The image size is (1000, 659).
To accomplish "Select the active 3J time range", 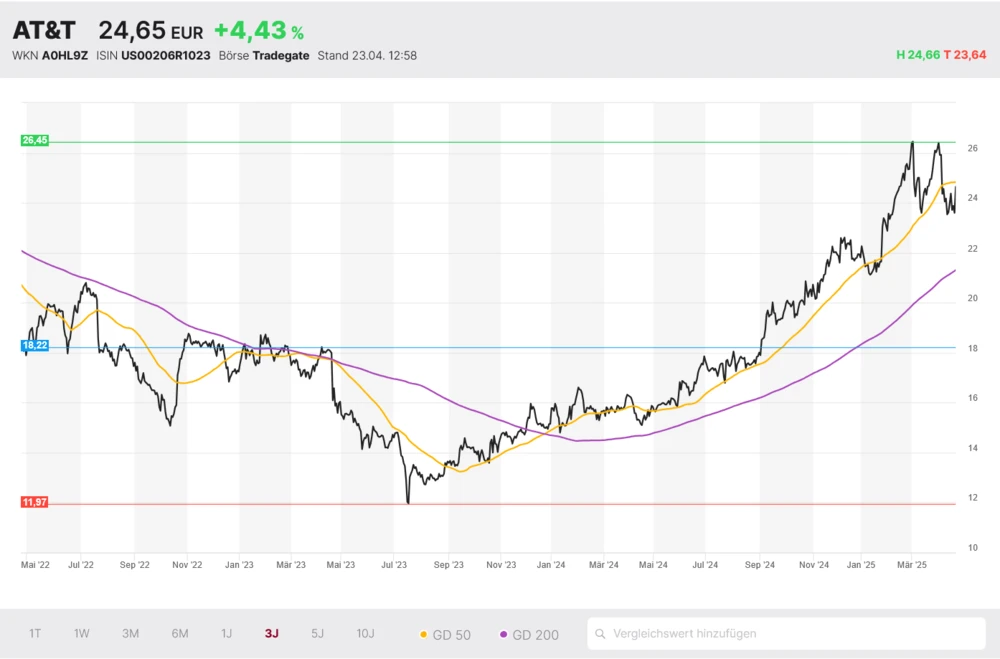I will pyautogui.click(x=272, y=633).
